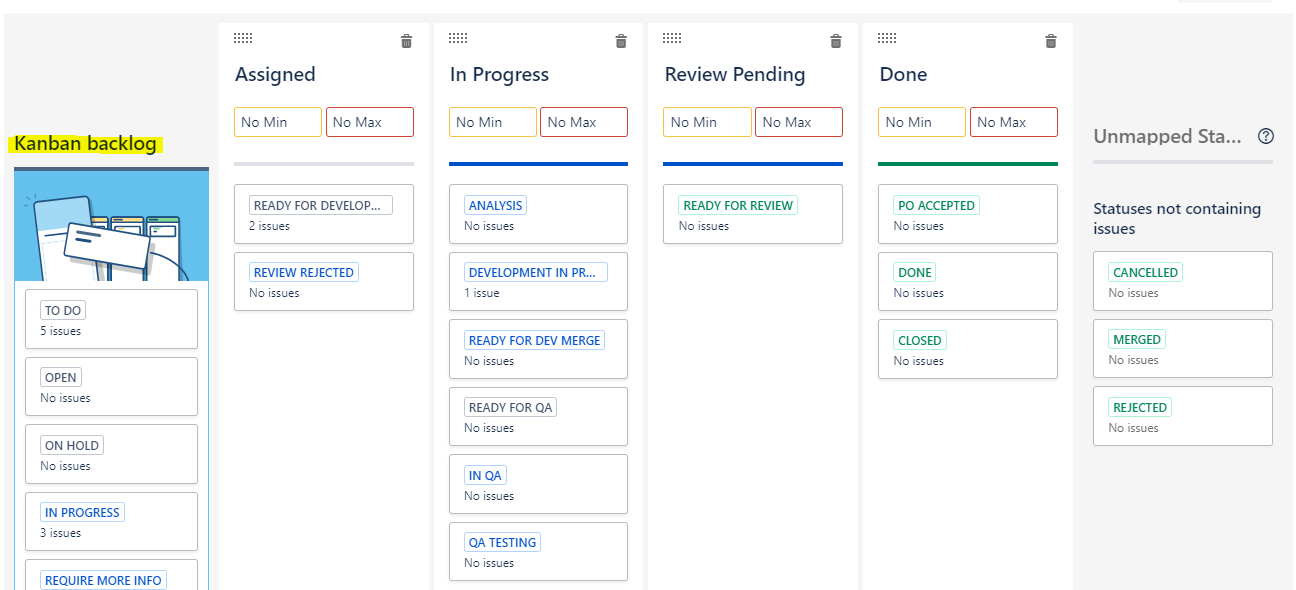Select the REQUIRE MORE INFO status card
Image resolution: width=1296 pixels, height=590 pixels.
111,575
